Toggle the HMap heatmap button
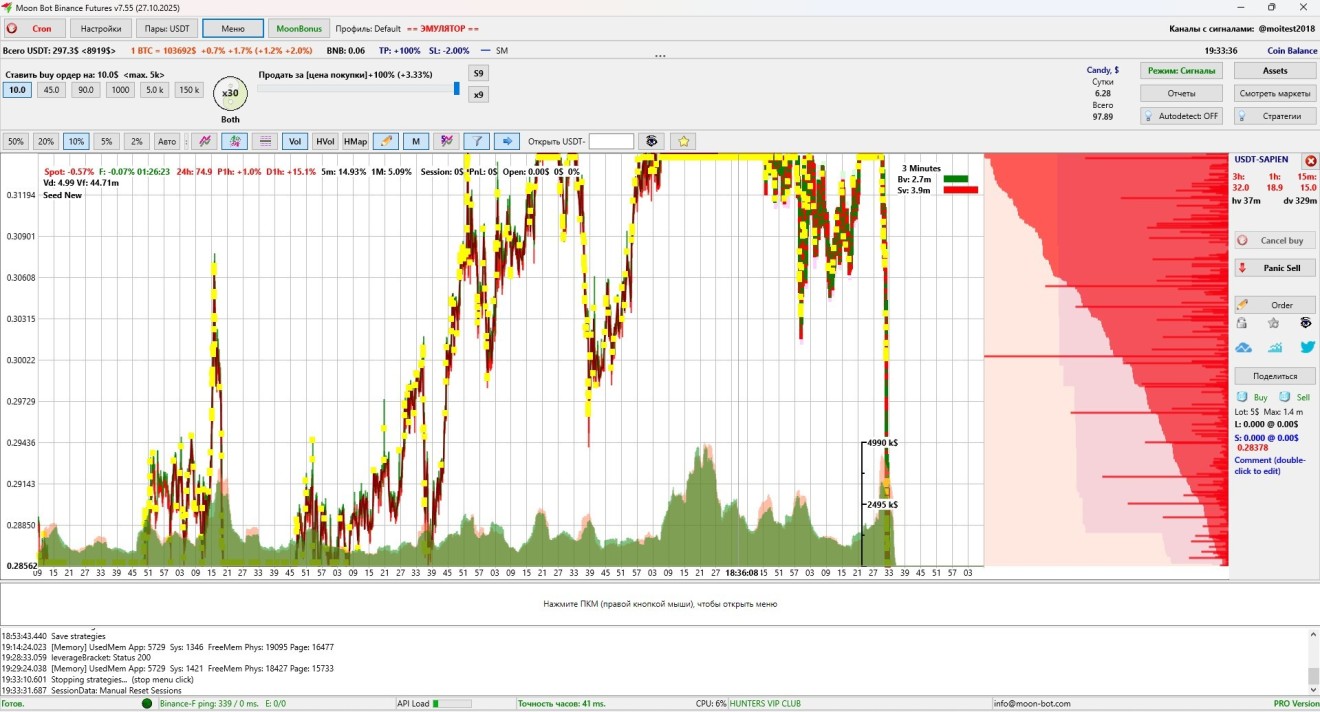 click(x=355, y=141)
